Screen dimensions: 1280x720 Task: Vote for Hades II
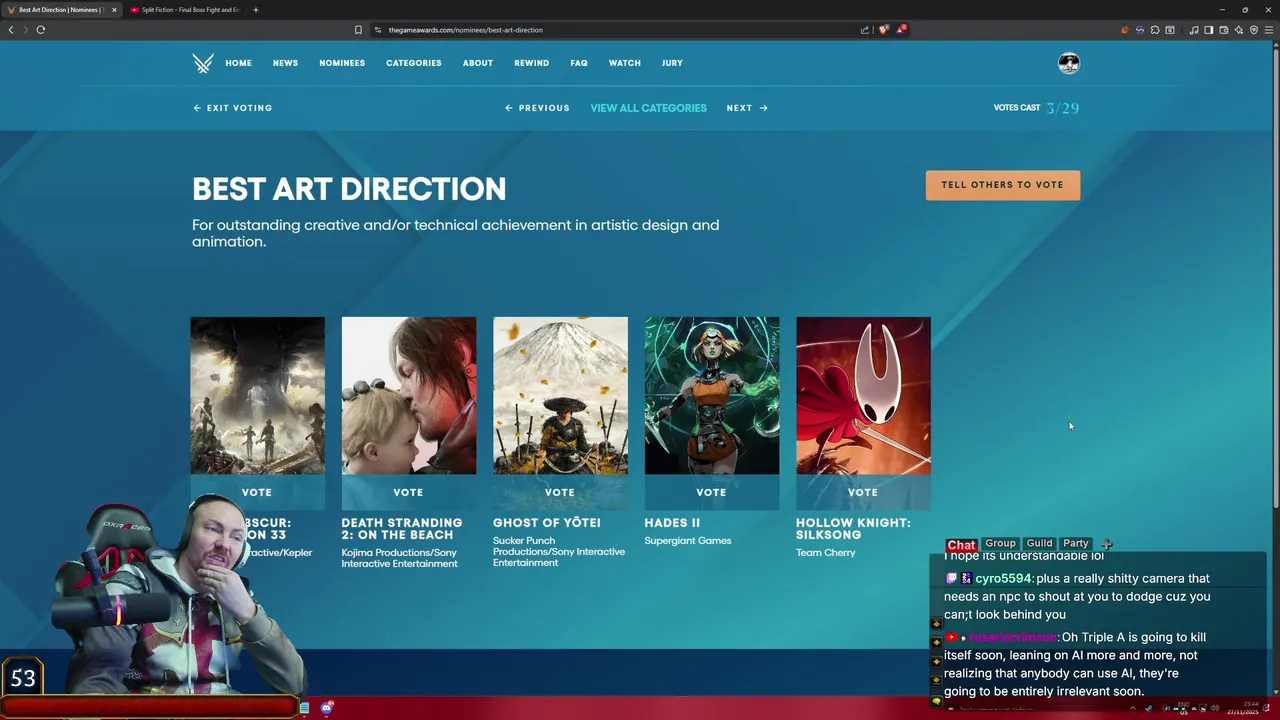(711, 492)
